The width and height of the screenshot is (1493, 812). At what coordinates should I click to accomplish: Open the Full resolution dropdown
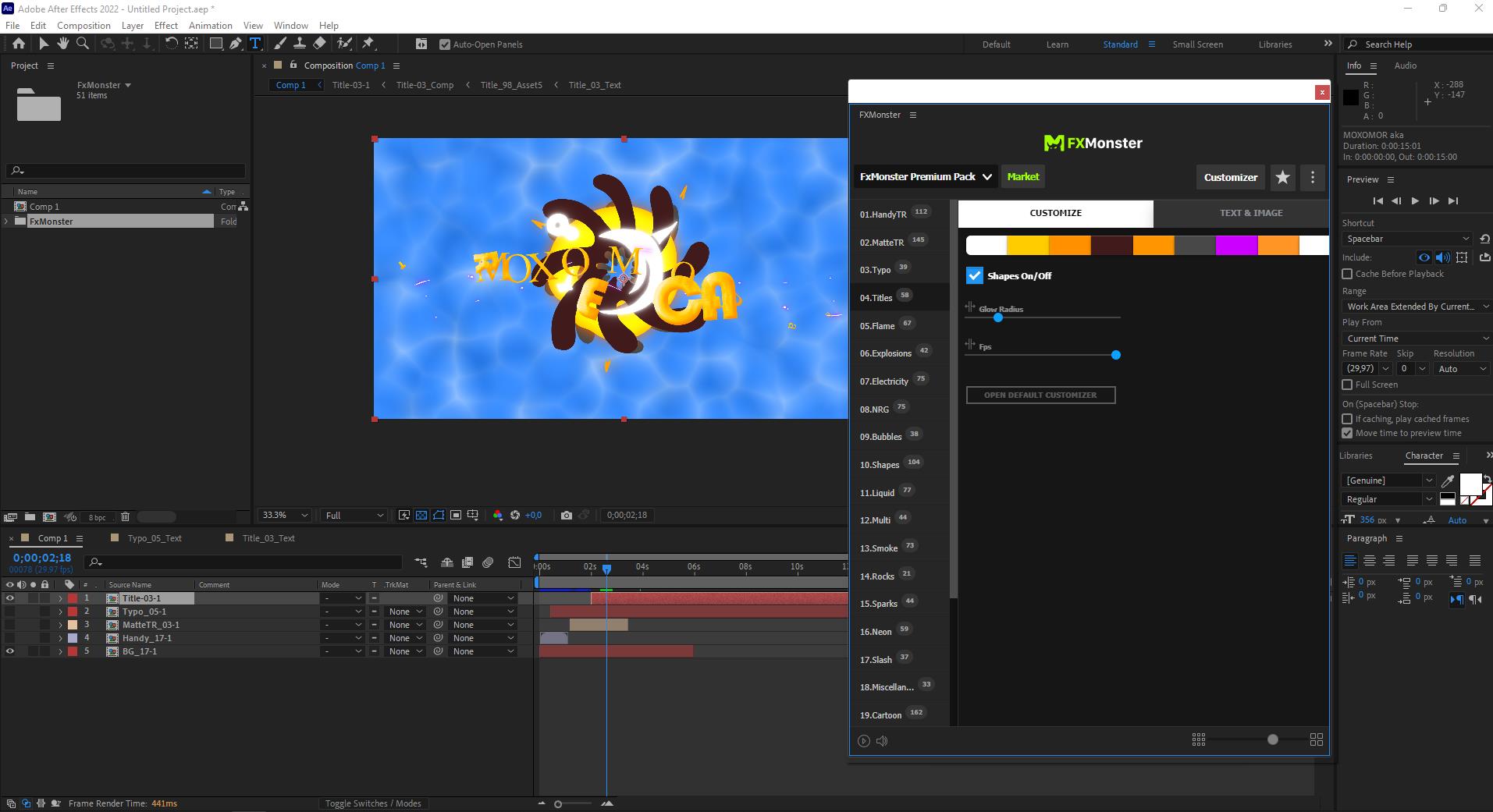click(x=354, y=515)
